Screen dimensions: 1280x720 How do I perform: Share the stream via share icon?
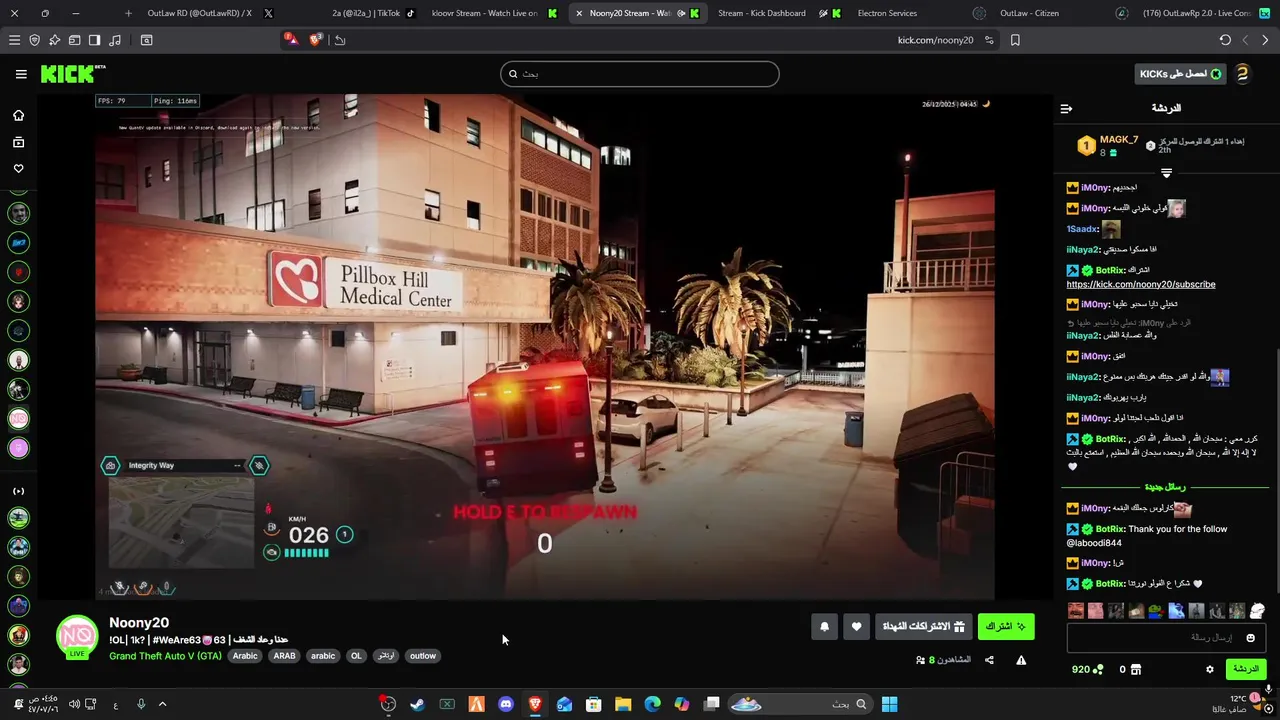pos(989,660)
